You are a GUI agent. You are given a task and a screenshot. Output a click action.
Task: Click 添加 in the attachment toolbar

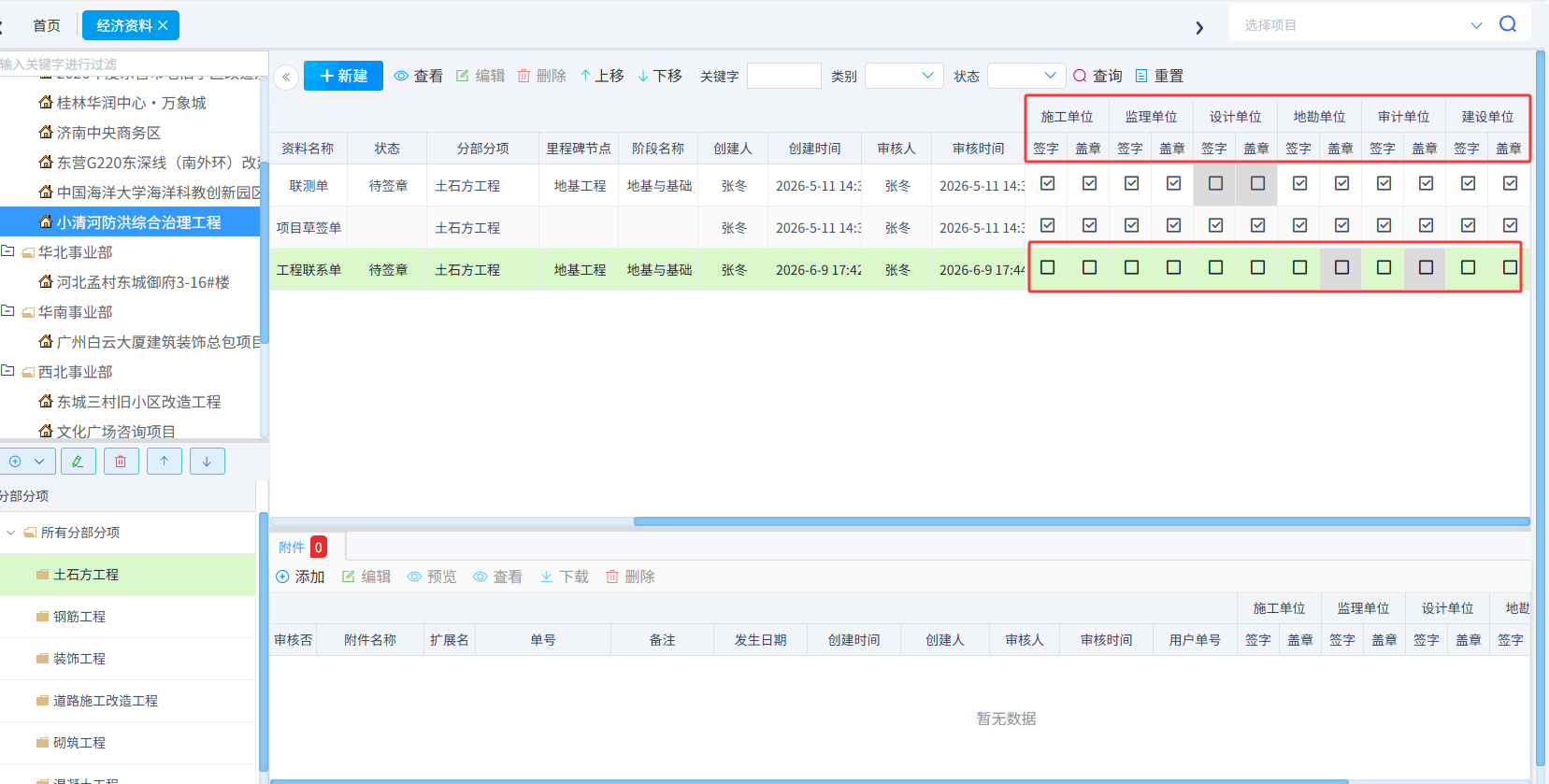point(300,577)
